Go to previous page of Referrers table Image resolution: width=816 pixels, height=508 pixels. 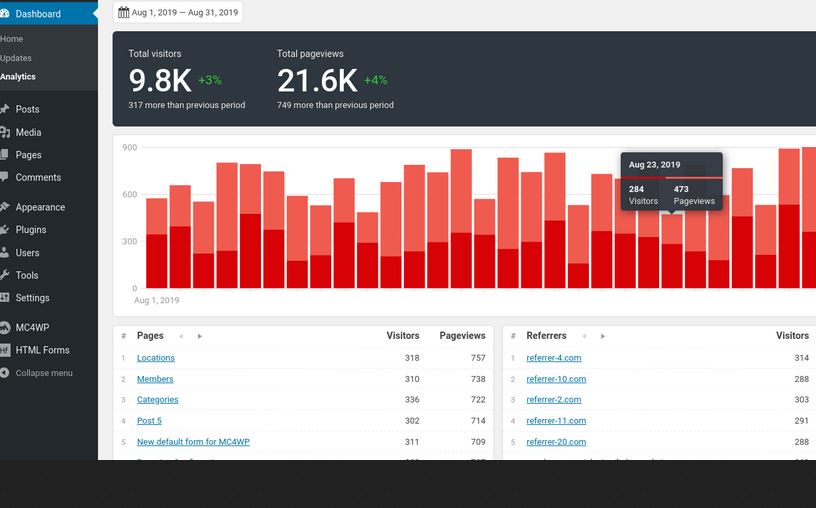click(x=584, y=336)
